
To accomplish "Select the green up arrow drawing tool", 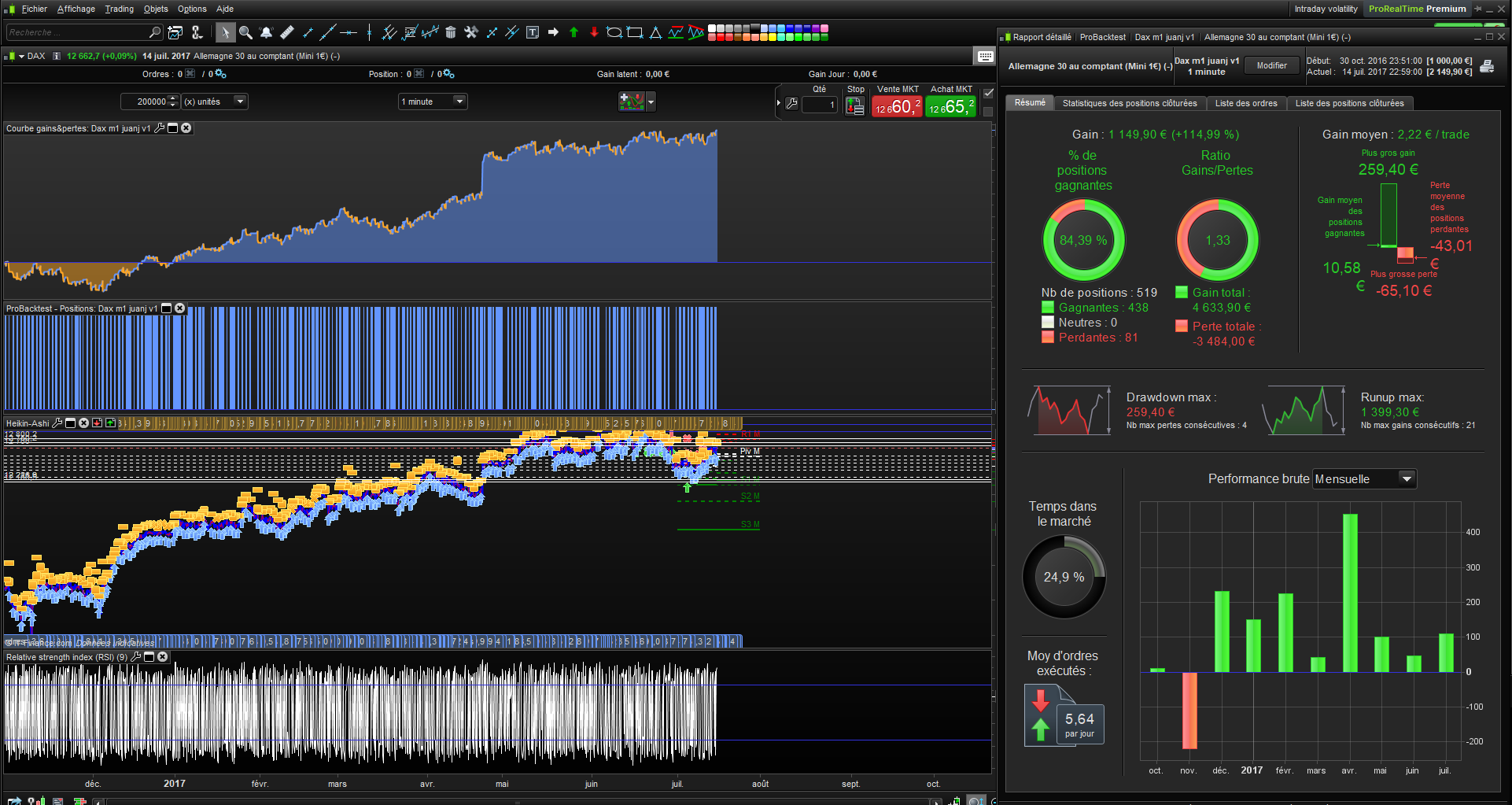I will point(573,32).
